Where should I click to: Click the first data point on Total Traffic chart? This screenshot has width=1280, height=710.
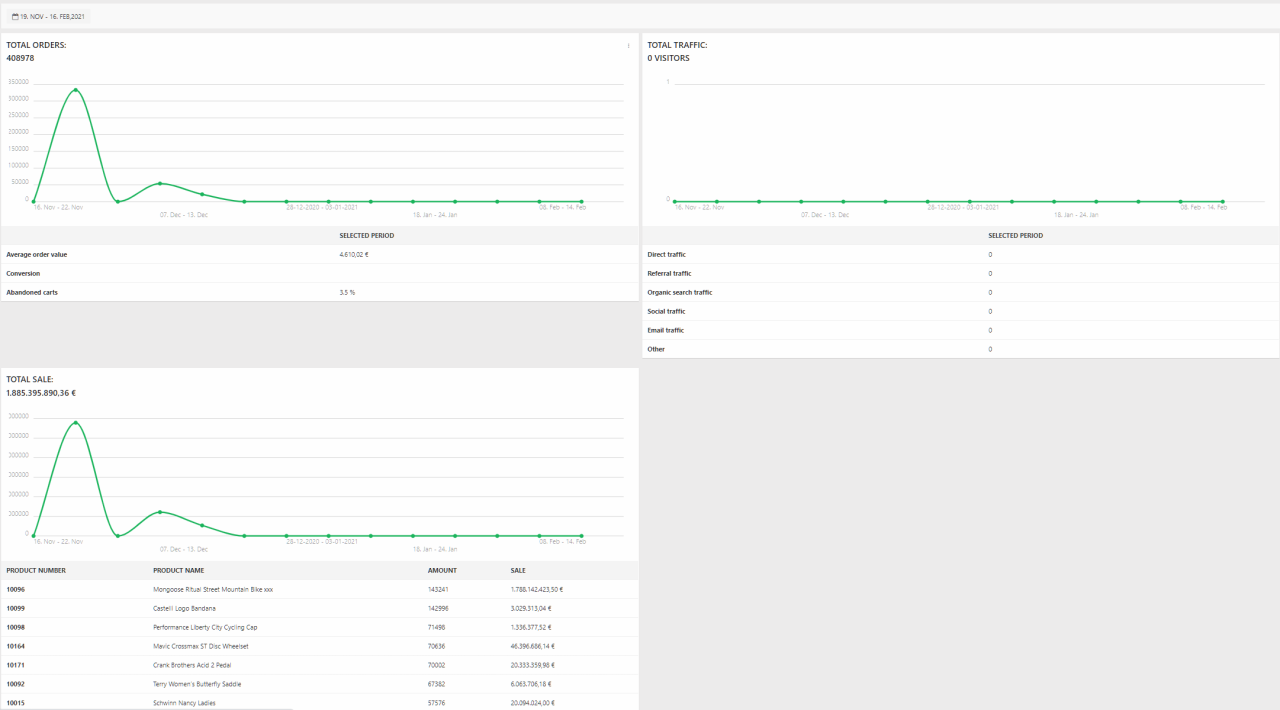(x=675, y=201)
